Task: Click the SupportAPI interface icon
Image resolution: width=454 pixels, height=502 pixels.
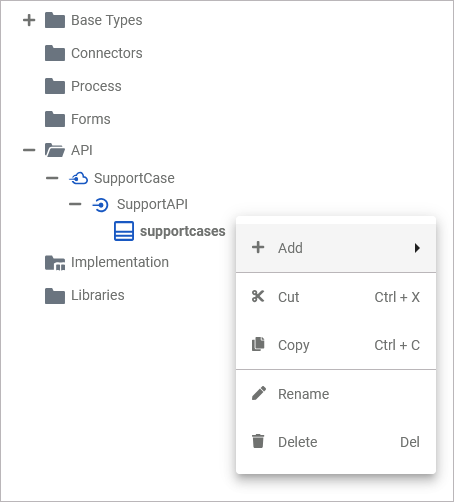Action: (x=100, y=205)
